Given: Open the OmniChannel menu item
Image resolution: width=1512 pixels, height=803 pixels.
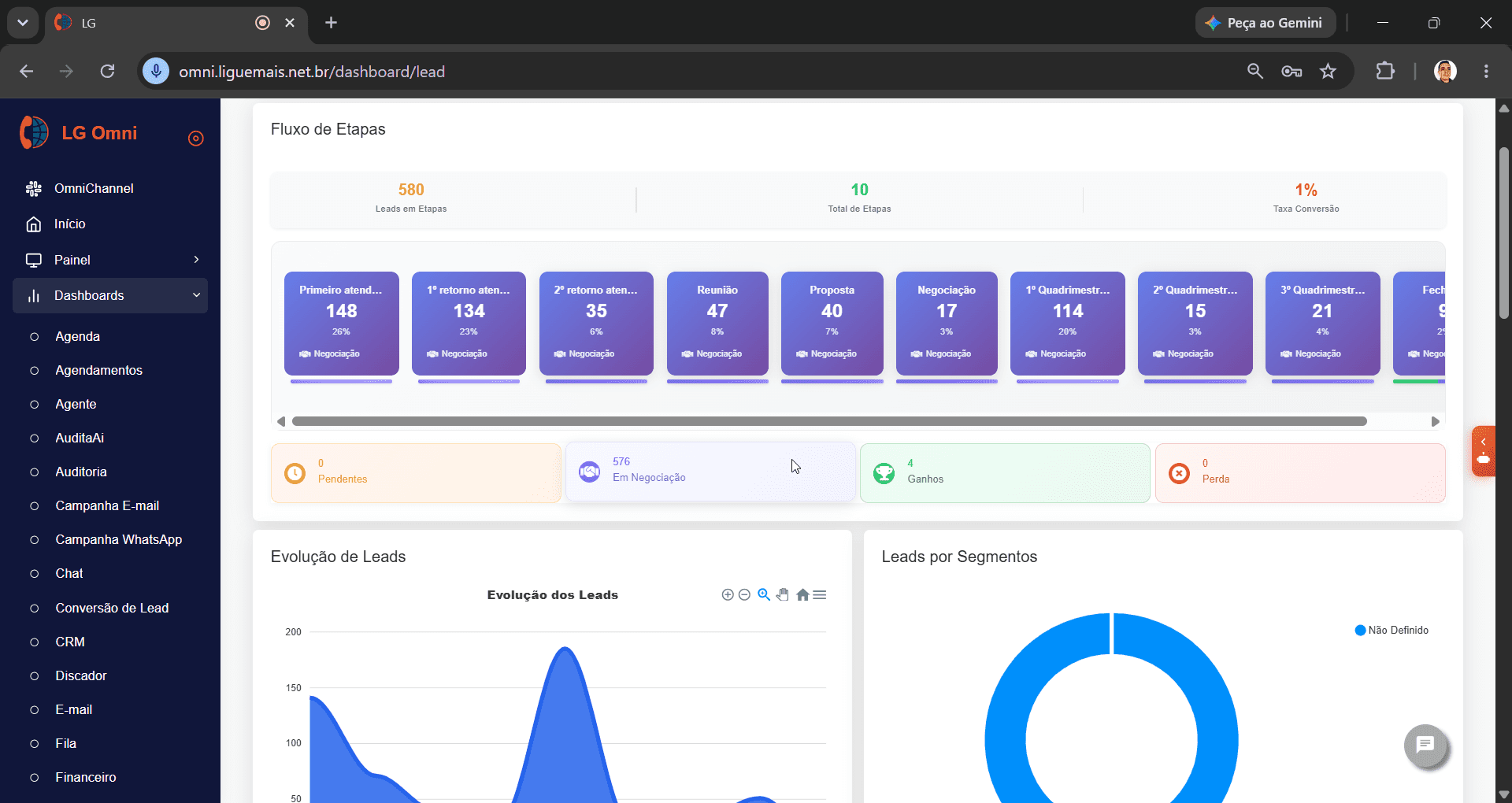Looking at the screenshot, I should [x=94, y=188].
